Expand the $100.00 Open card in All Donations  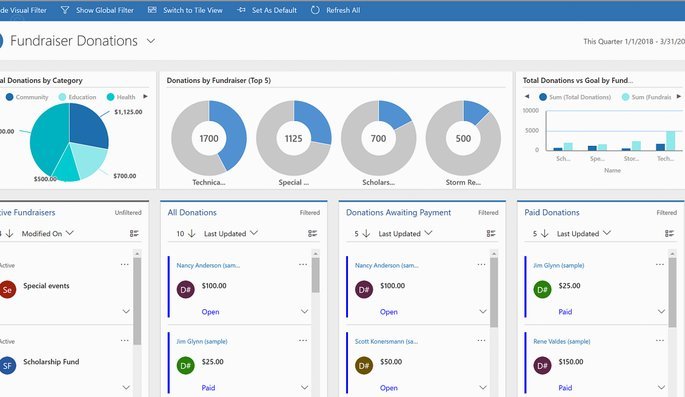[304, 311]
